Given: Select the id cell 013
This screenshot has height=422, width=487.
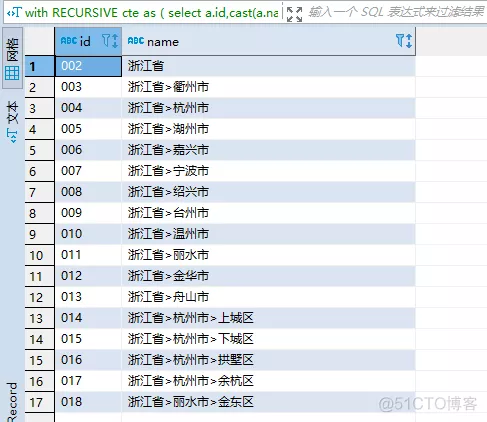Looking at the screenshot, I should [x=88, y=297].
